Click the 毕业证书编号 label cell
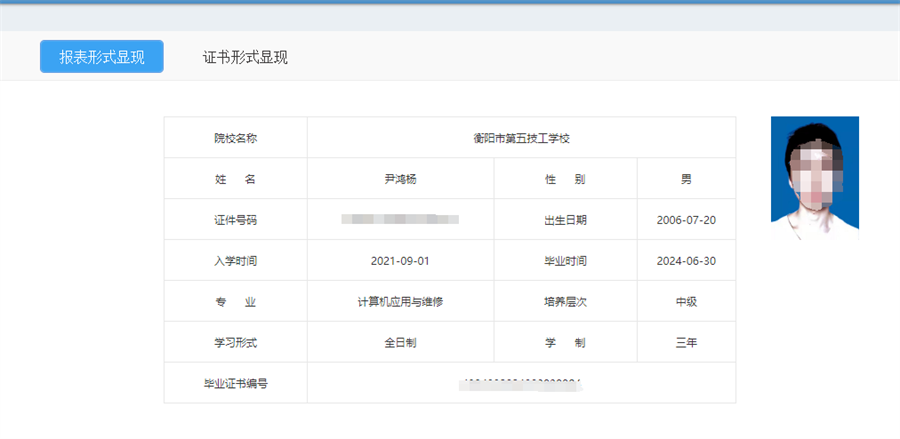Screen dimensions: 900x439 tap(235, 383)
